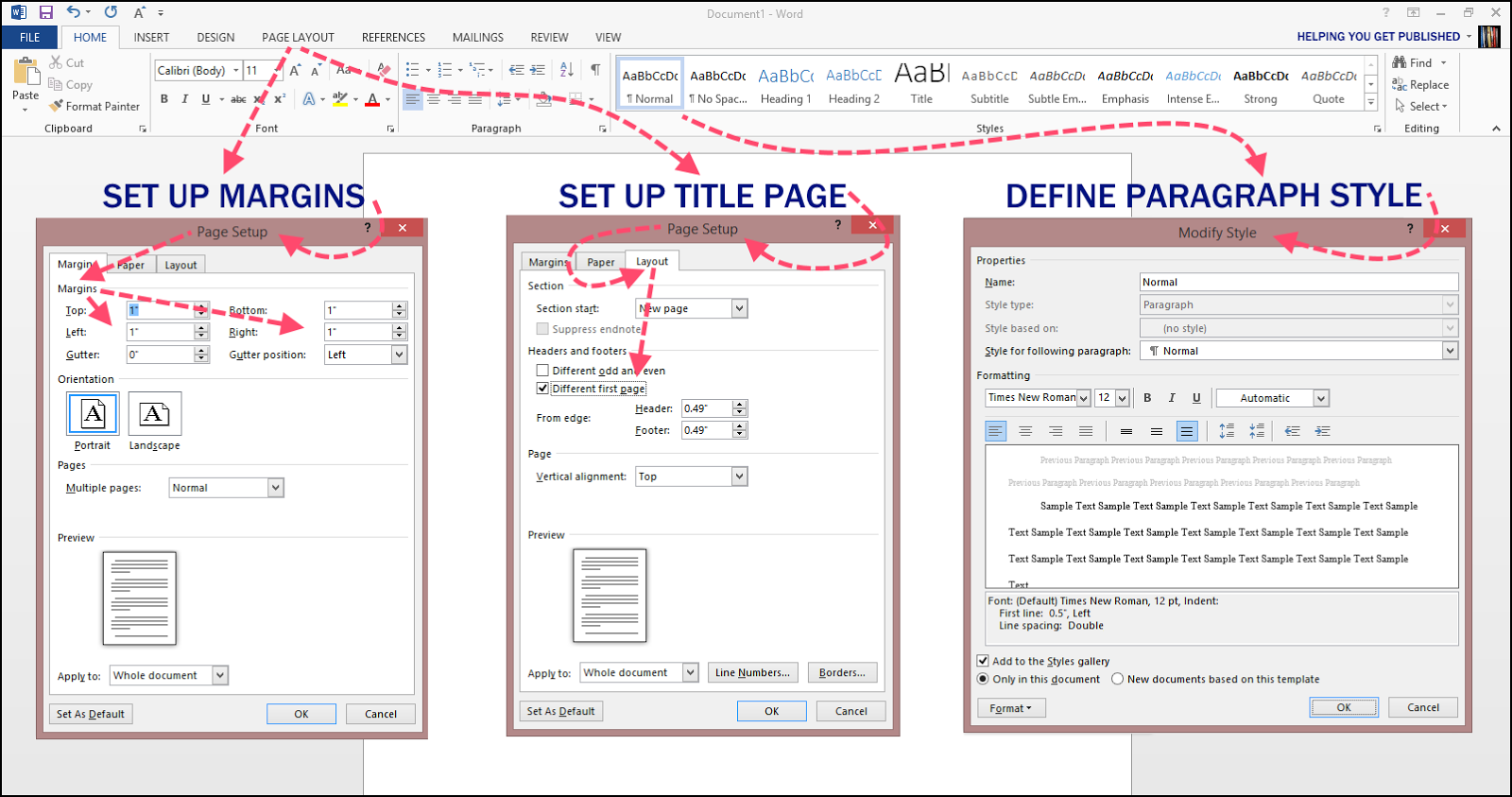The image size is (1512, 797).
Task: Increase indent in Modify Style dialog
Action: [1323, 431]
